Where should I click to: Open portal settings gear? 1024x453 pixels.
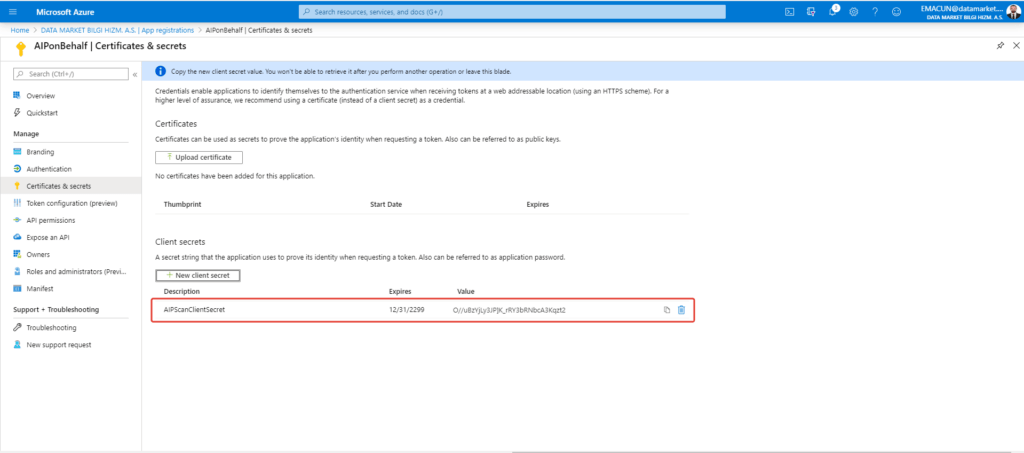pyautogui.click(x=854, y=12)
